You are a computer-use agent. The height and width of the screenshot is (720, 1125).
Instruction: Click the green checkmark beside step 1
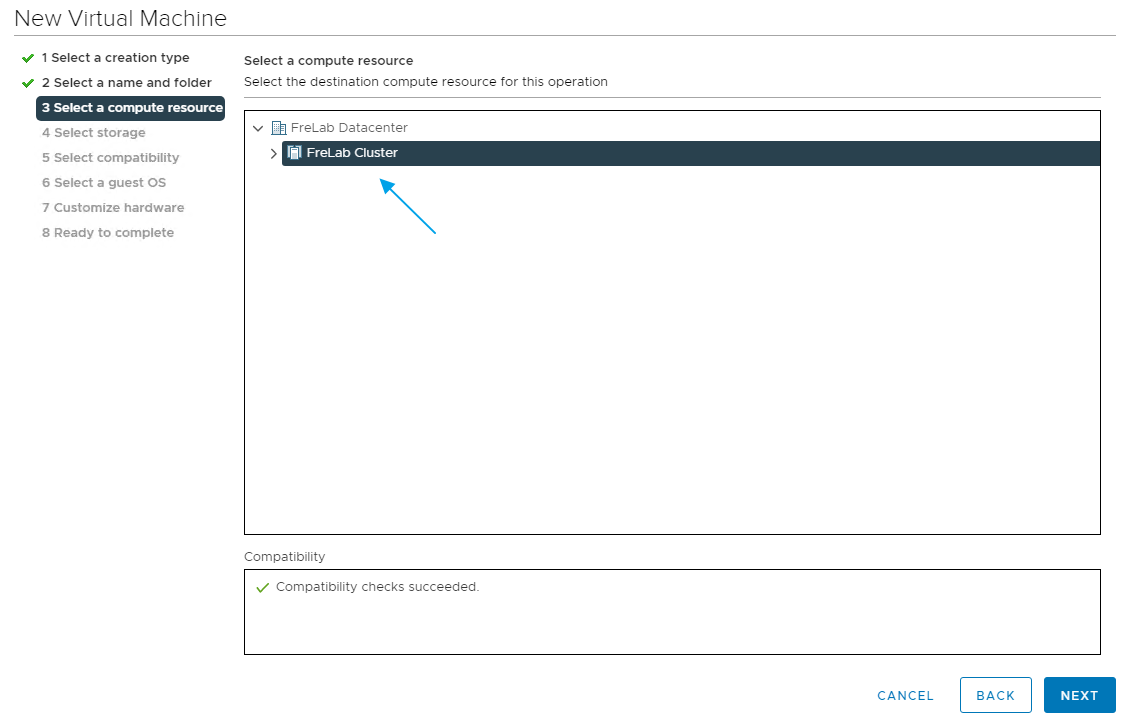coord(28,58)
